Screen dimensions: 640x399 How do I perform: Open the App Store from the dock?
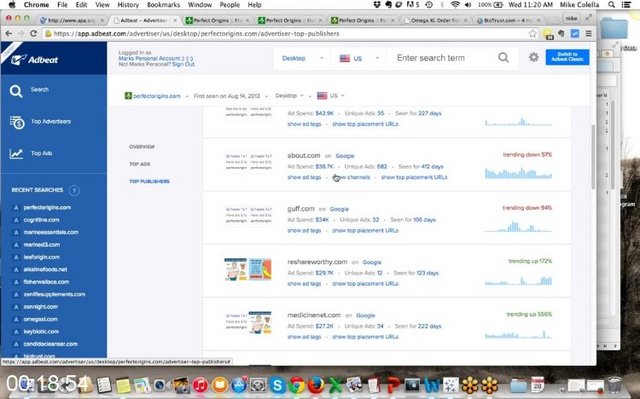tap(239, 385)
